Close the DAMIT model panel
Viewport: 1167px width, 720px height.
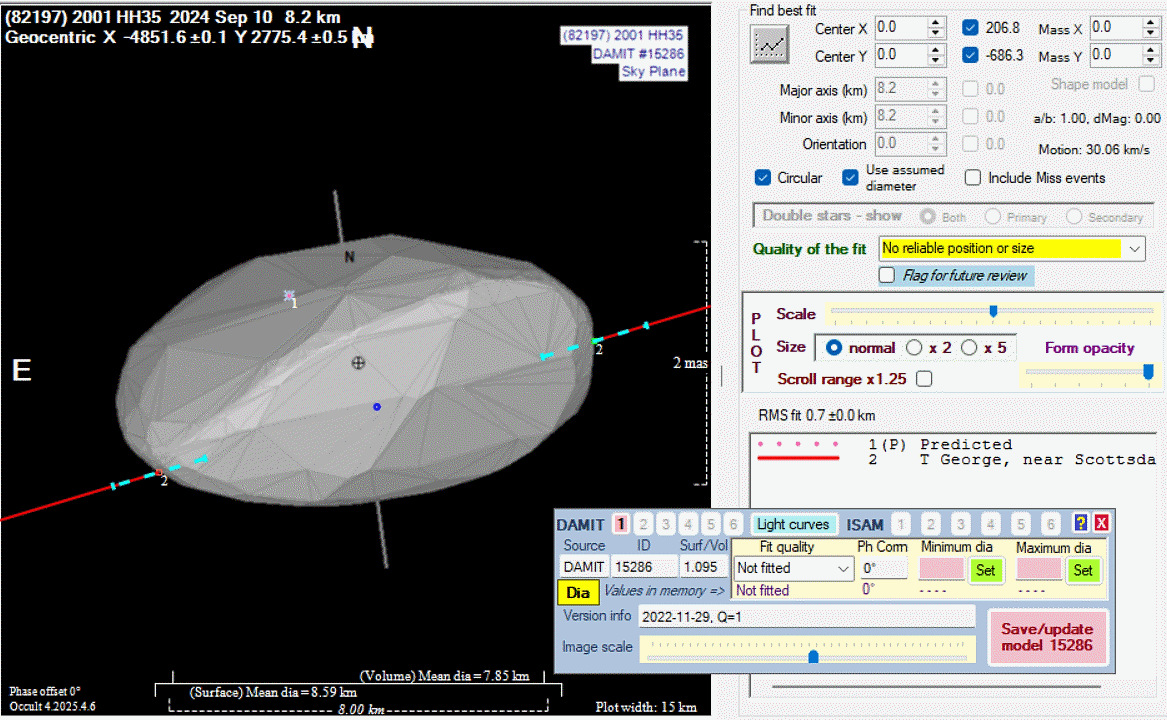[x=1101, y=523]
